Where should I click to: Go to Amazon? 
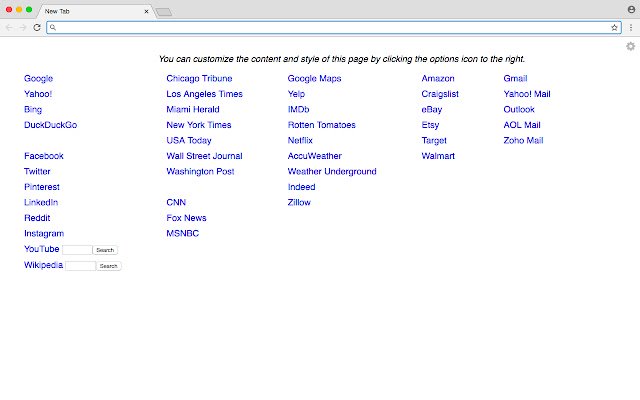point(438,78)
